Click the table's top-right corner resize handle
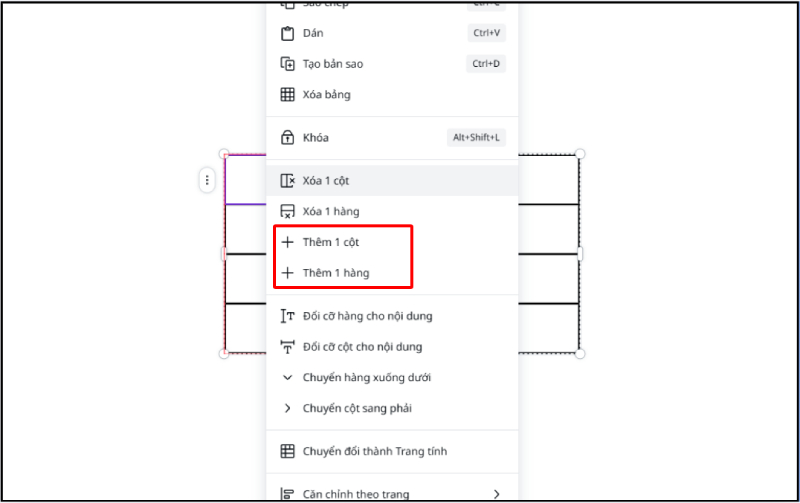The width and height of the screenshot is (800, 503). click(580, 154)
